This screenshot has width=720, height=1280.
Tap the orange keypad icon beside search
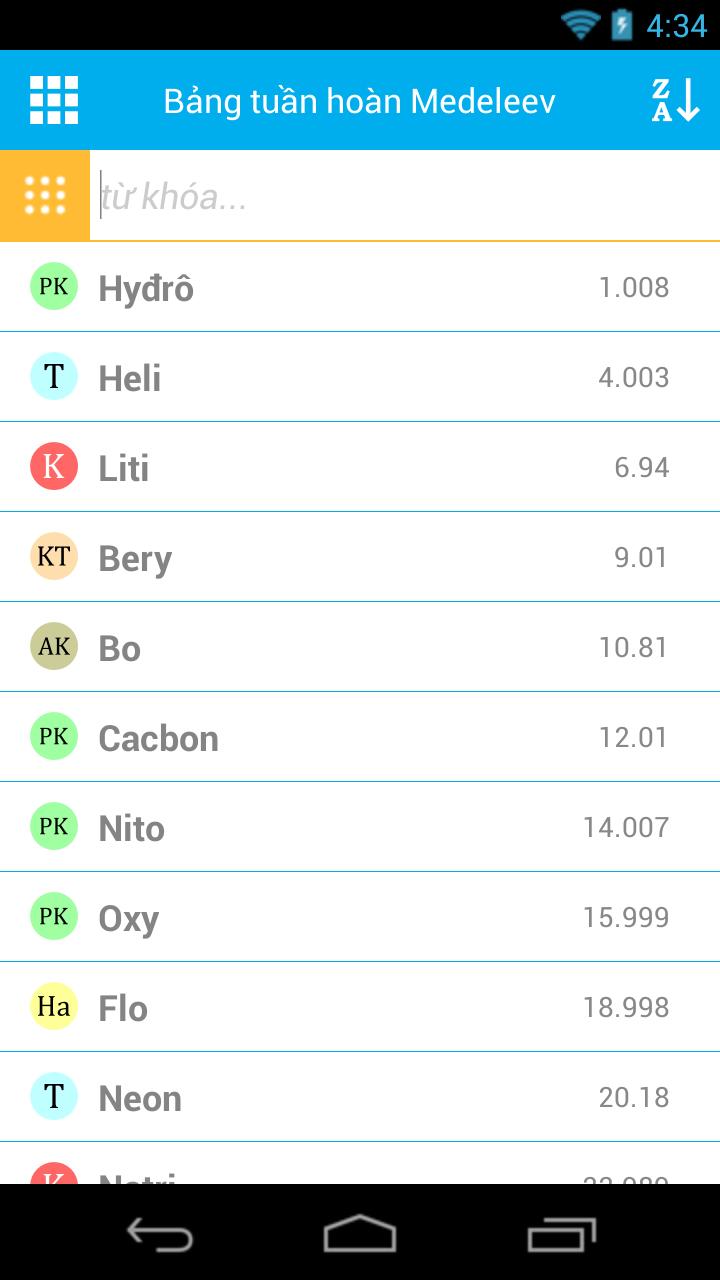point(45,196)
